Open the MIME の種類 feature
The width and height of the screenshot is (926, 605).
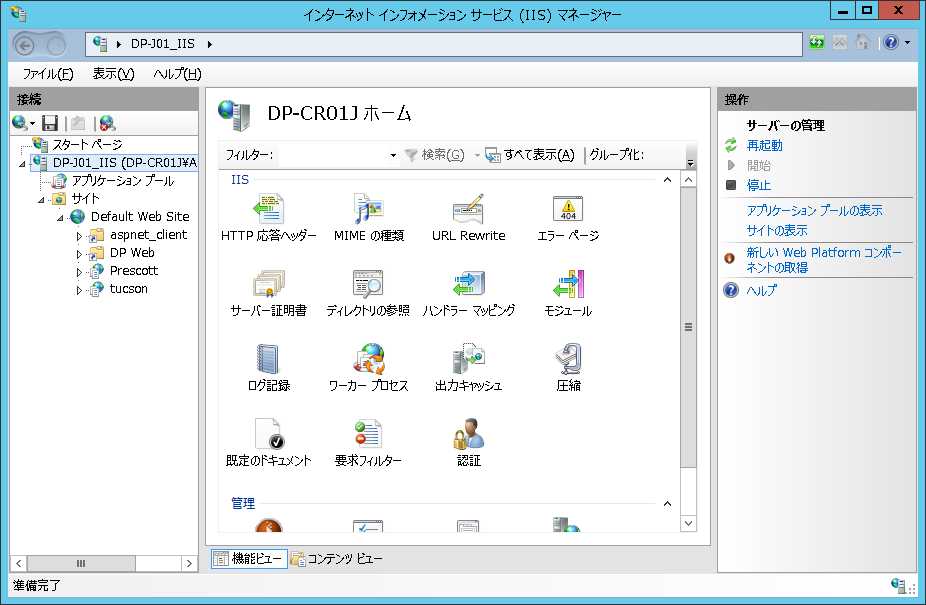pyautogui.click(x=369, y=217)
